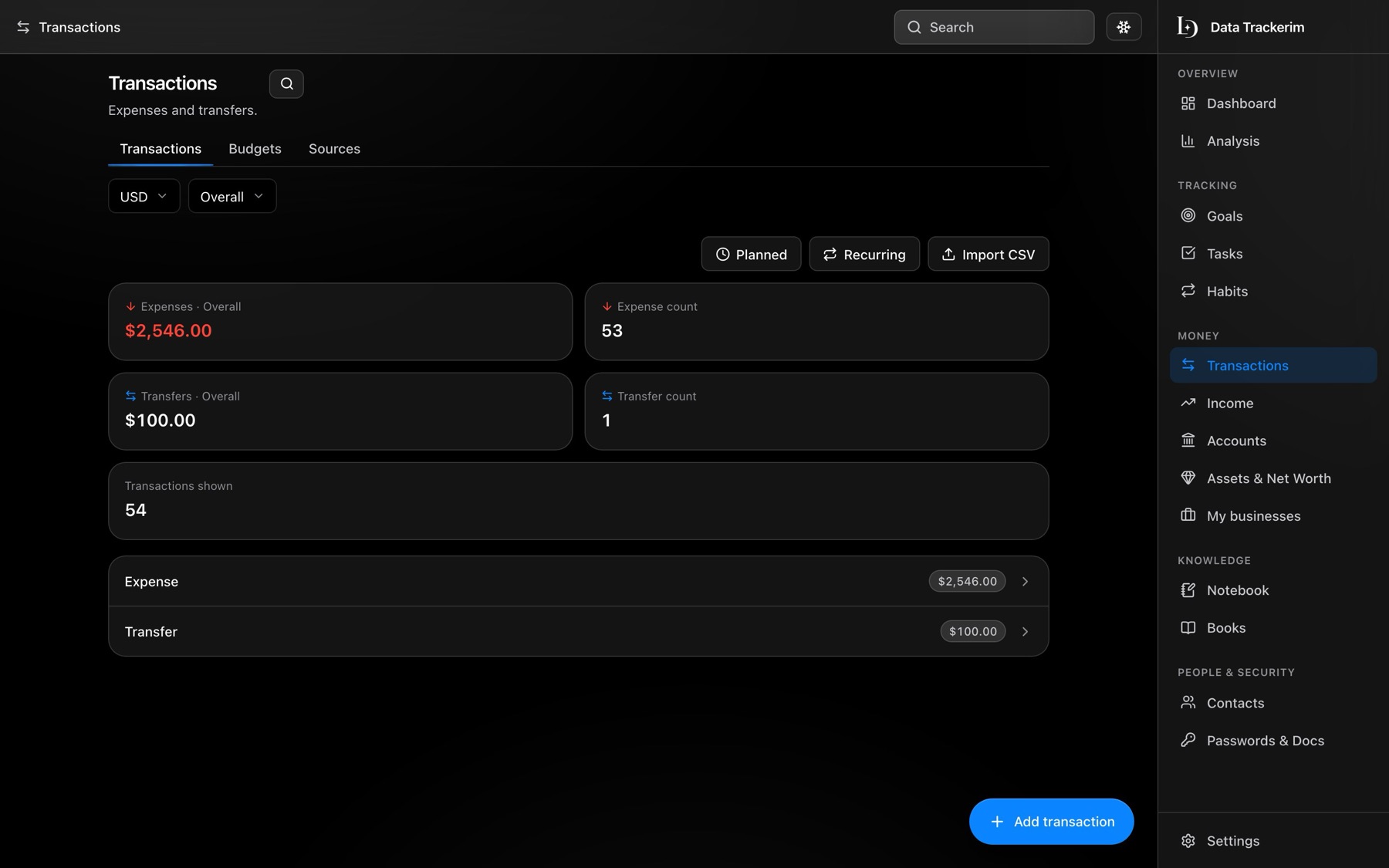Click the $100.00 badge in Transfer row
Viewport: 1389px width, 868px height.
click(972, 632)
